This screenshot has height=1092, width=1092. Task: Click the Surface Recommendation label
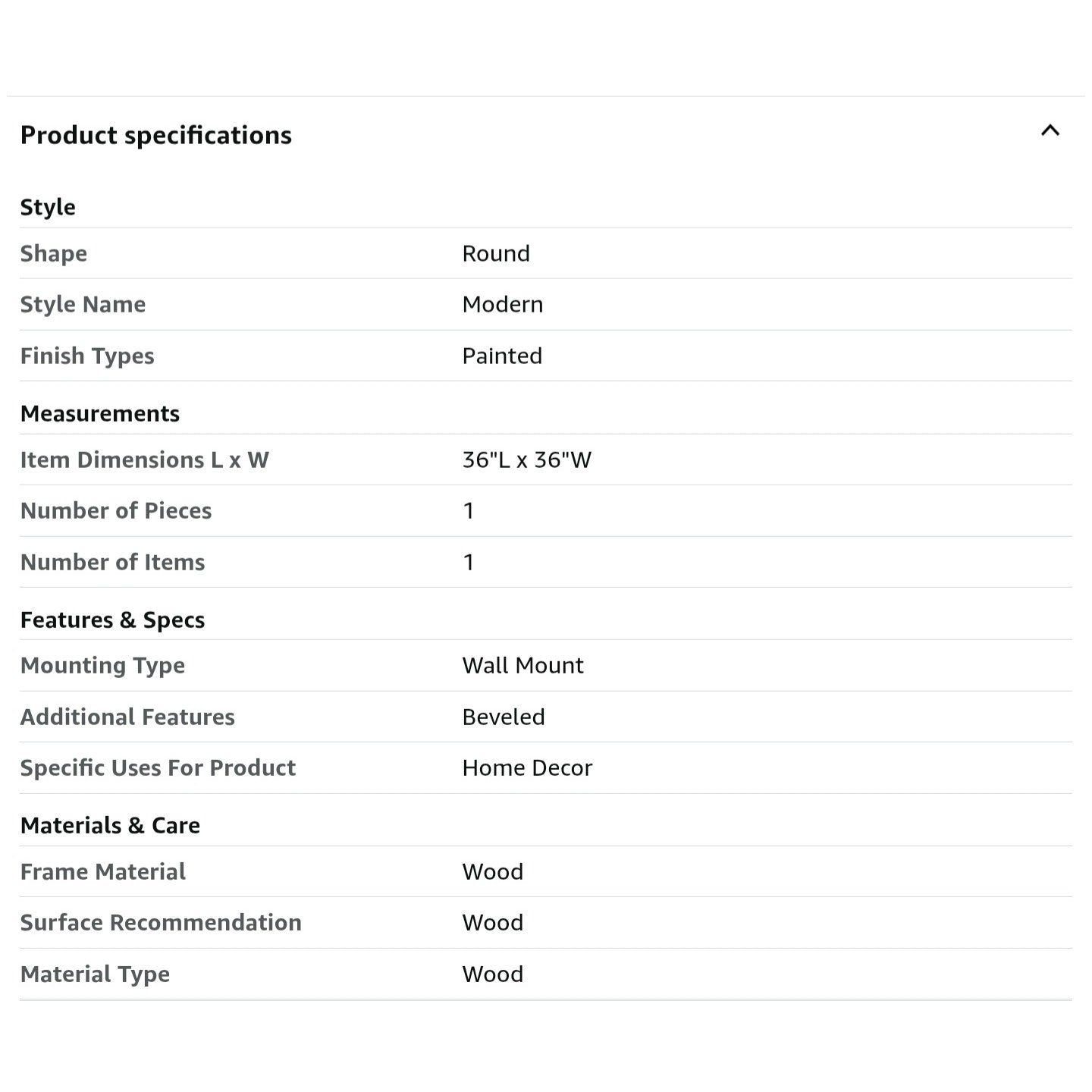point(161,922)
